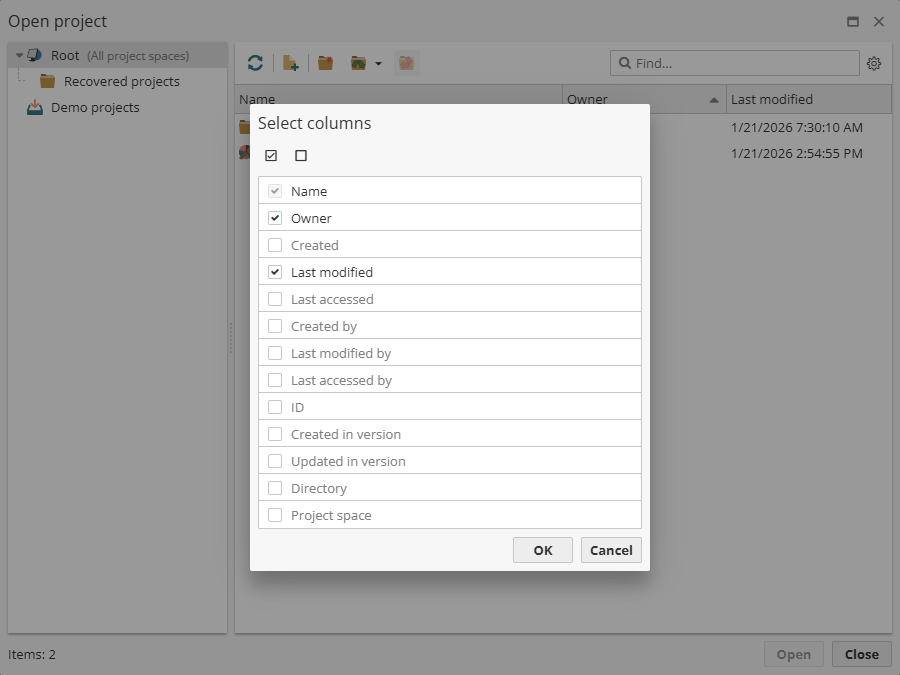Image resolution: width=900 pixels, height=675 pixels.
Task: Click the Deselect all columns icon
Action: pyautogui.click(x=299, y=155)
